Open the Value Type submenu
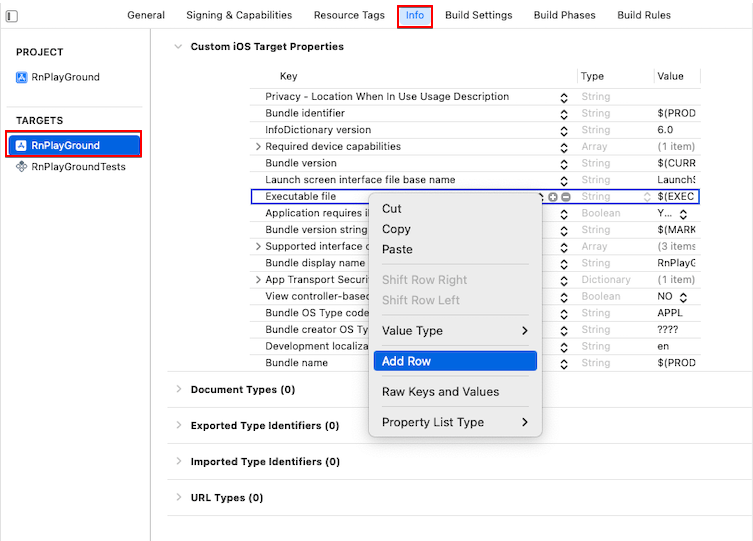This screenshot has width=753, height=541. [455, 331]
